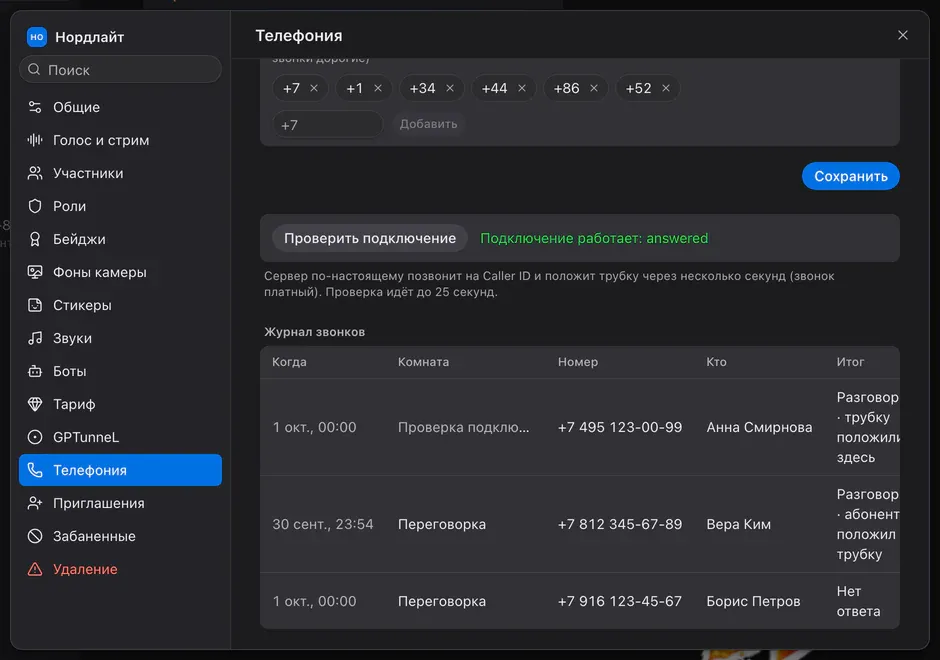Screen dimensions: 940x660
Task: Click Борис Петров in call log
Action: click(753, 601)
